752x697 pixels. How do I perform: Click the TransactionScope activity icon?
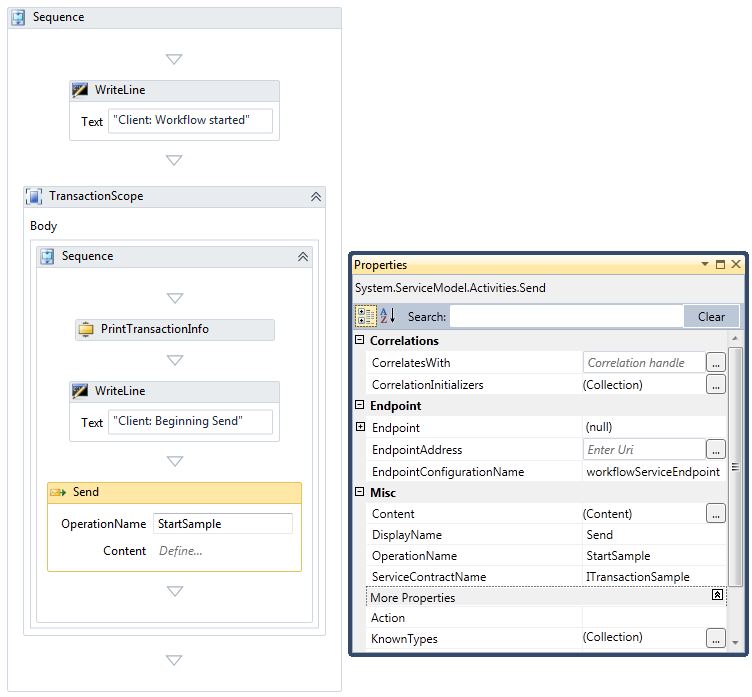tap(34, 196)
